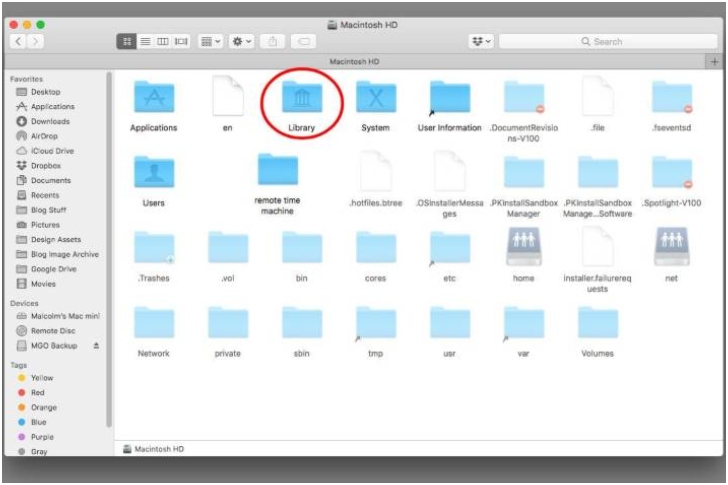Viewport: 728px width, 485px height.
Task: Switch to icon view
Action: coord(126,41)
